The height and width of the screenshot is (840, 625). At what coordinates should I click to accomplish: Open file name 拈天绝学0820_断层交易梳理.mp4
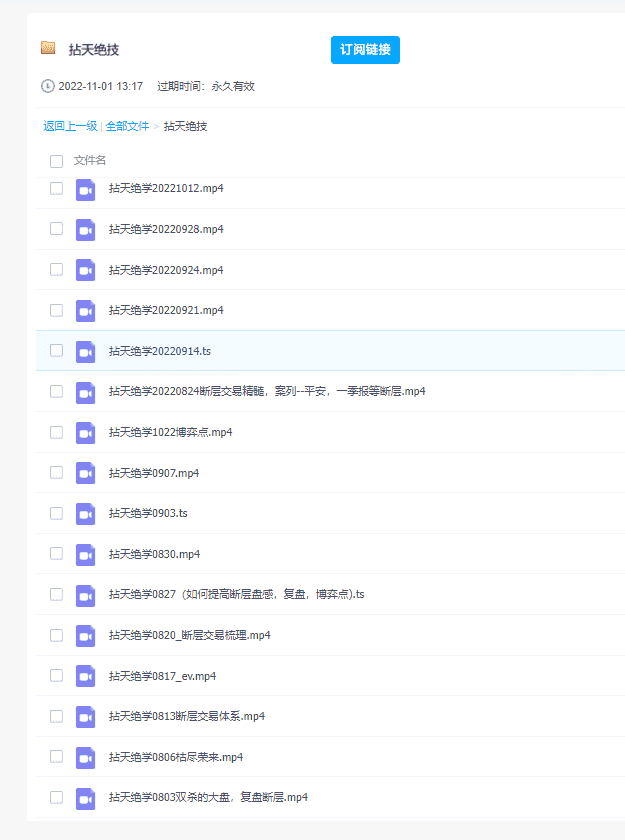pos(190,635)
